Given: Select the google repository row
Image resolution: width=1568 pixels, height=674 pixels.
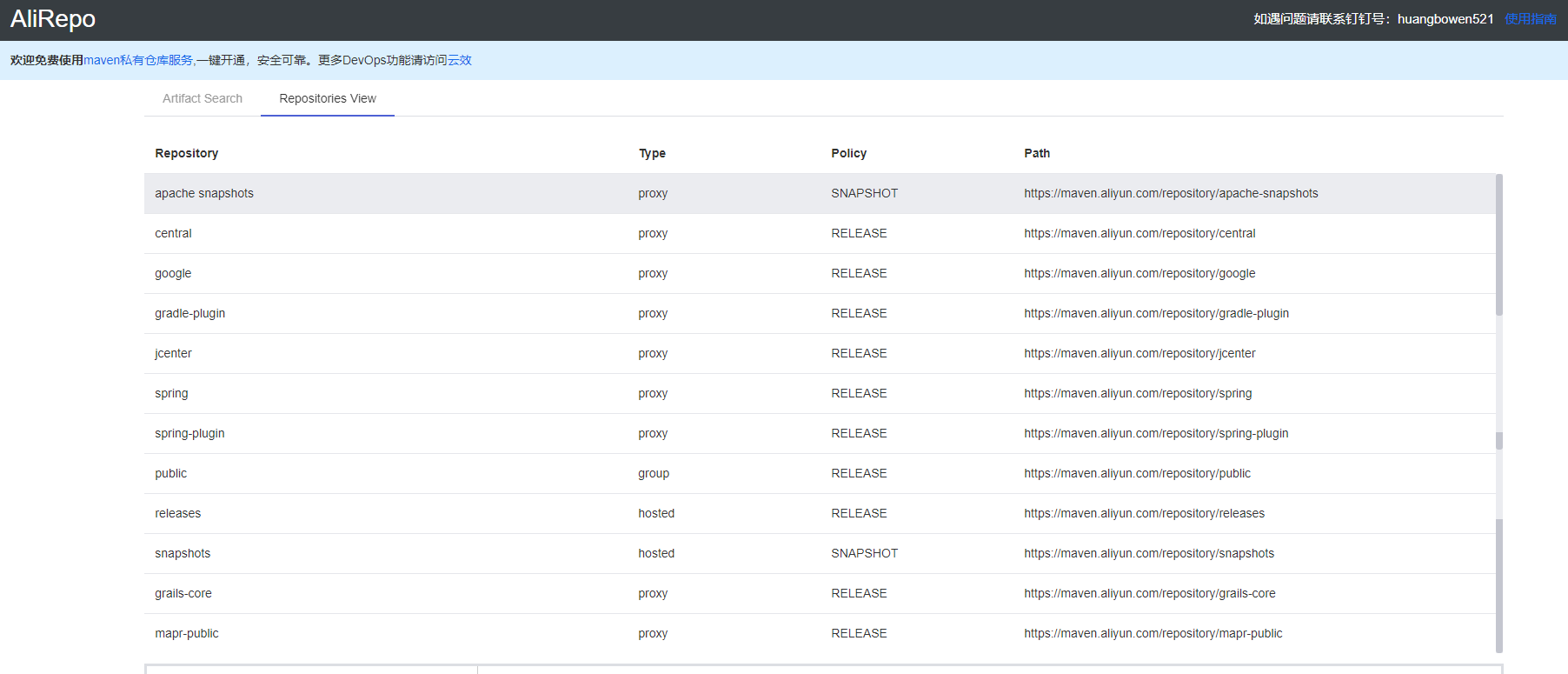Looking at the screenshot, I should tap(820, 273).
